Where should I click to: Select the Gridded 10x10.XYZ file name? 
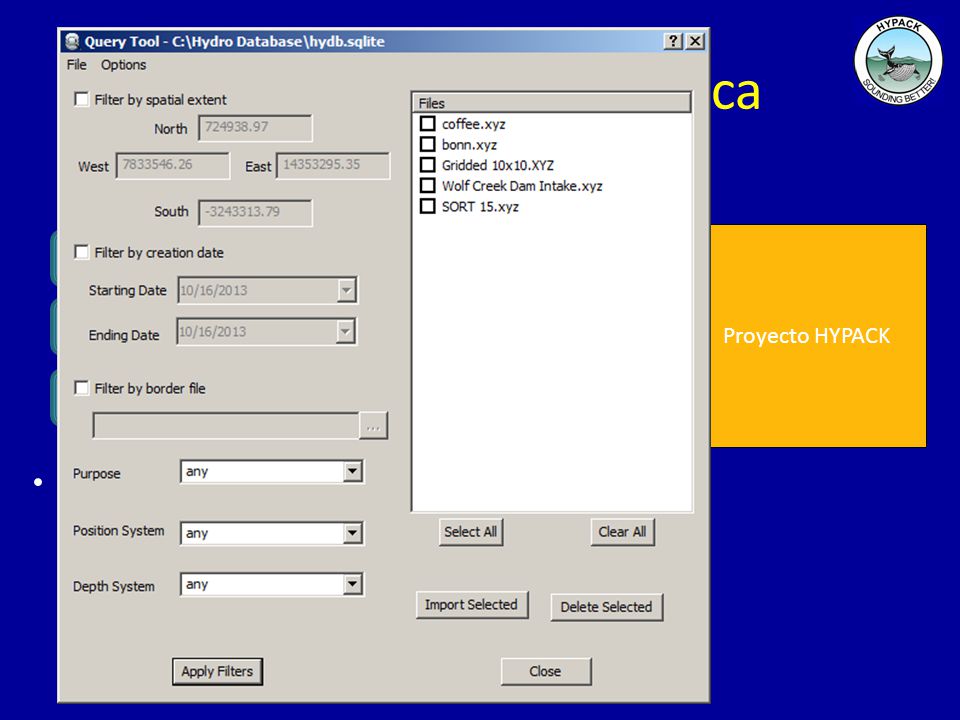498,165
